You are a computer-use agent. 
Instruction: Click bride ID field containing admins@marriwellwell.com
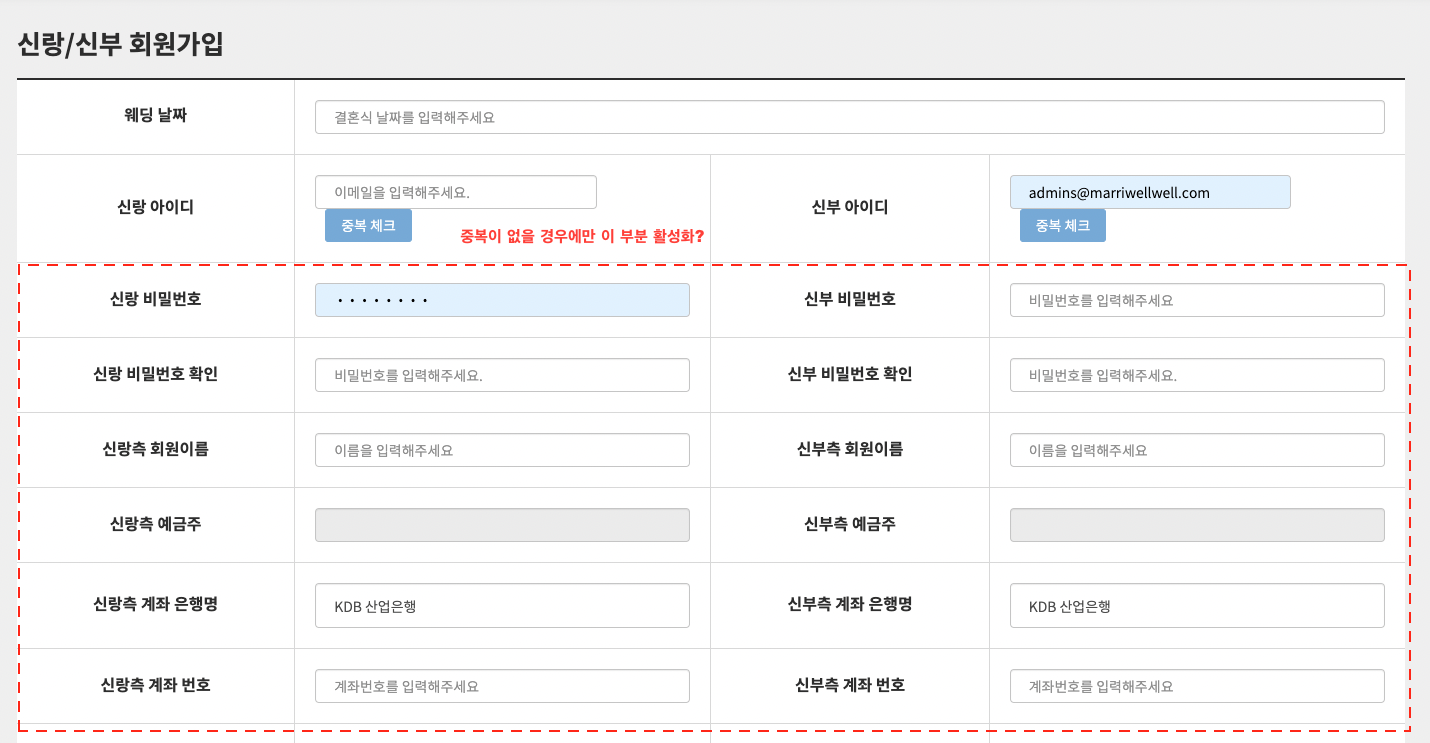1149,192
